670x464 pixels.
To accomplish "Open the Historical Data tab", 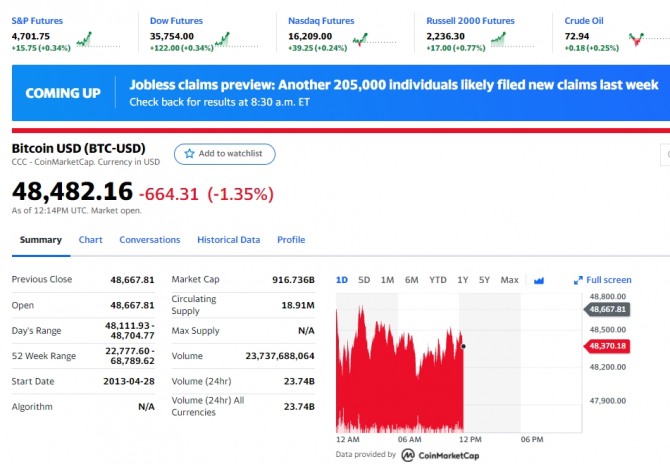I will click(x=228, y=240).
